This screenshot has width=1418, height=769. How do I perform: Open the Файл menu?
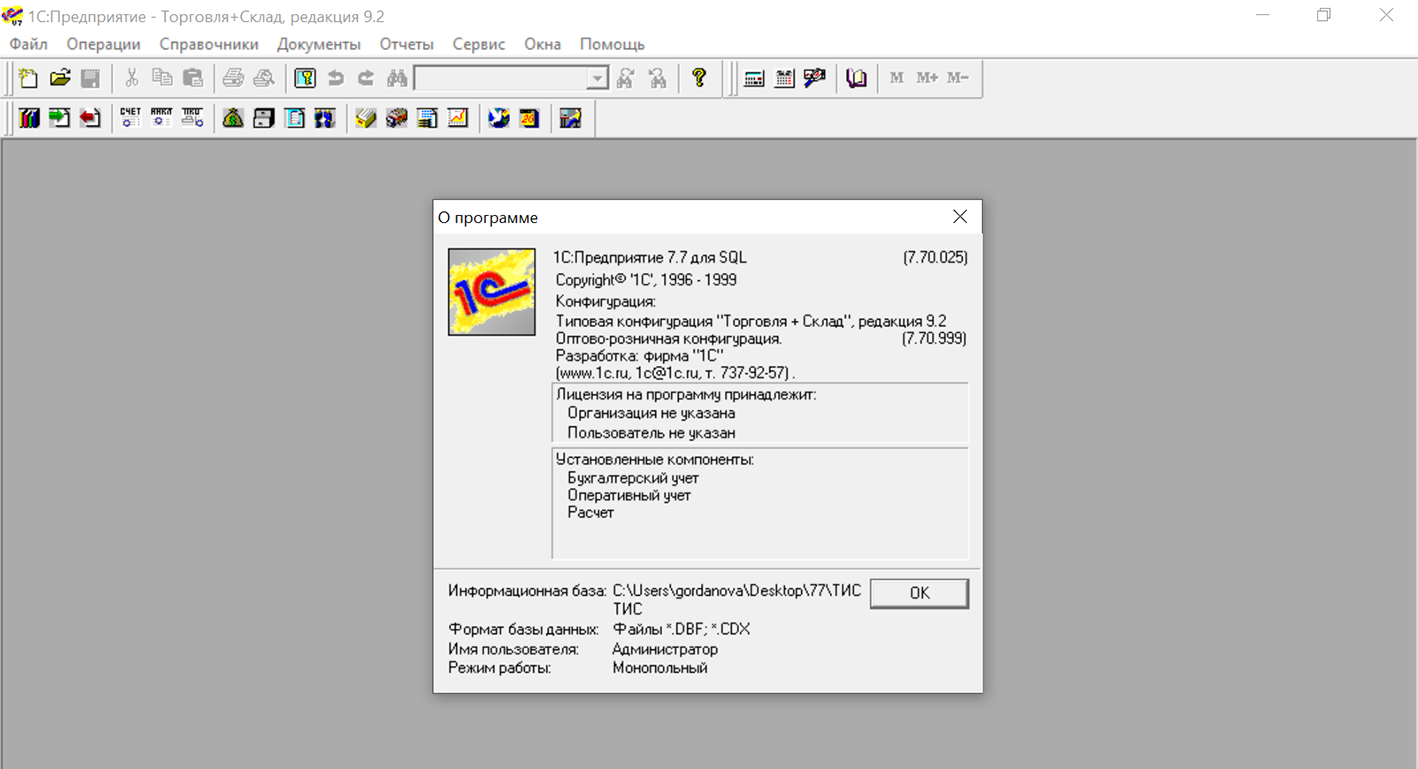28,44
